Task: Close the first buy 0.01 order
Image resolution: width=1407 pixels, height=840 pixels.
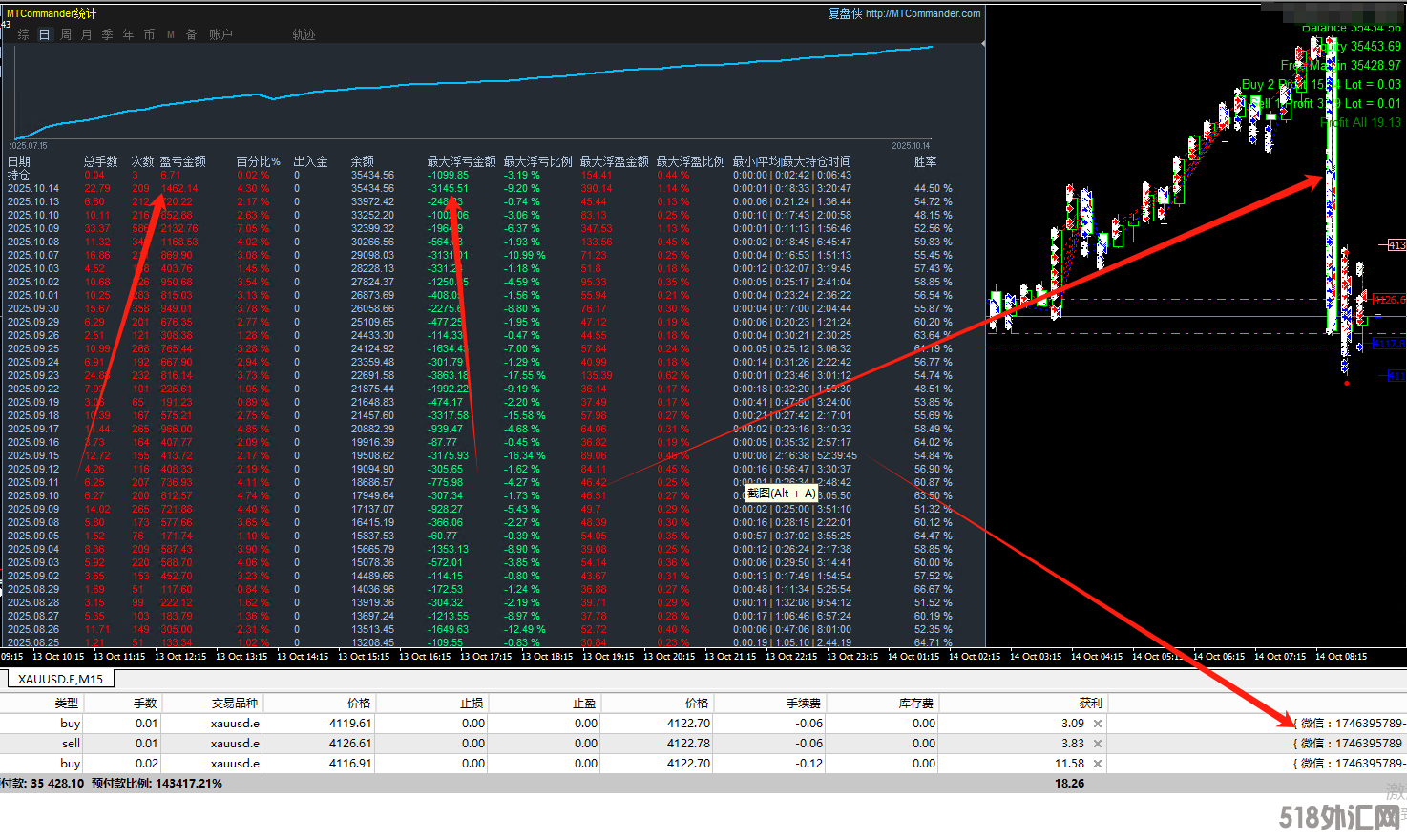Action: click(x=1097, y=724)
